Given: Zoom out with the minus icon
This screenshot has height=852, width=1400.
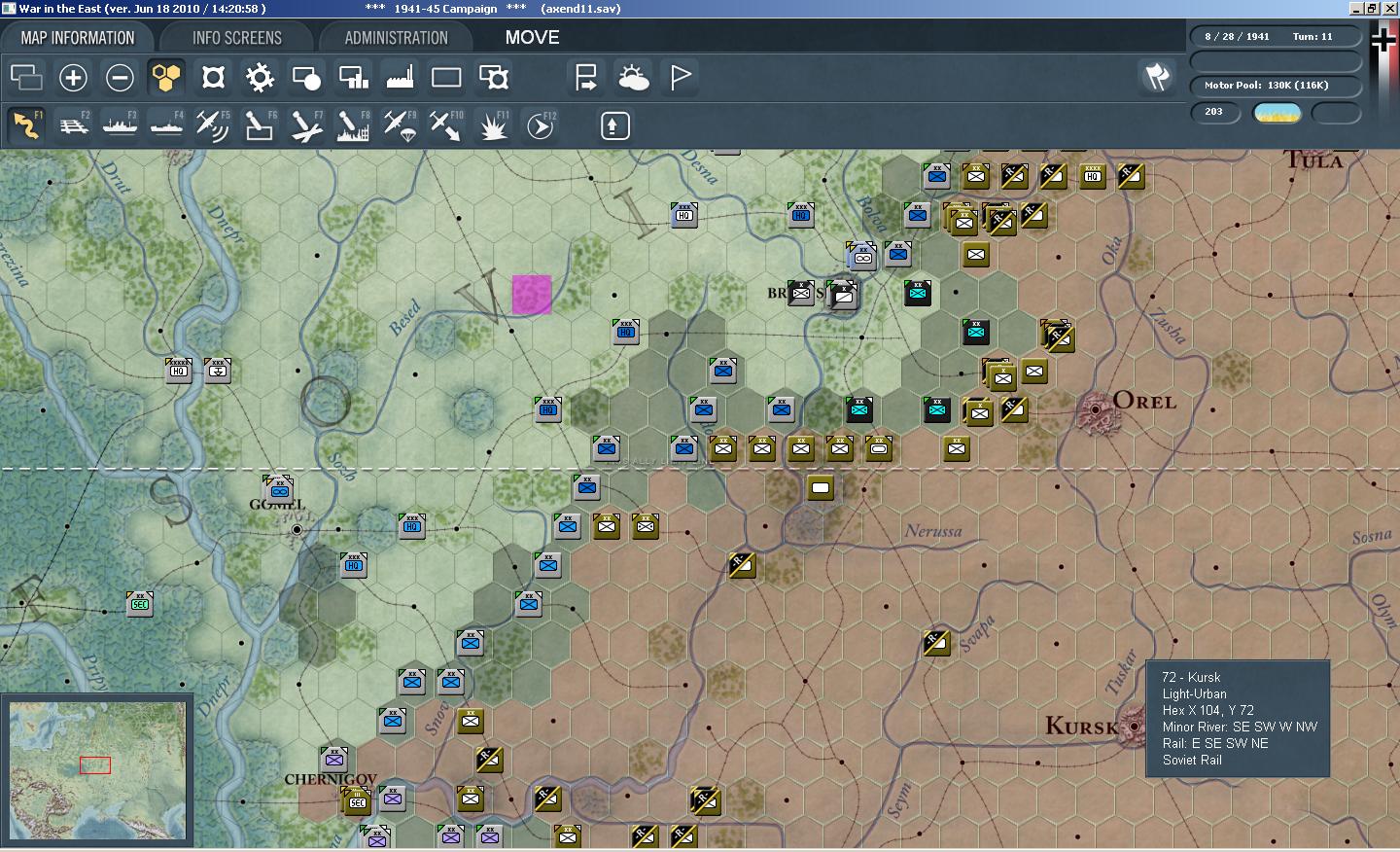Looking at the screenshot, I should click(120, 77).
